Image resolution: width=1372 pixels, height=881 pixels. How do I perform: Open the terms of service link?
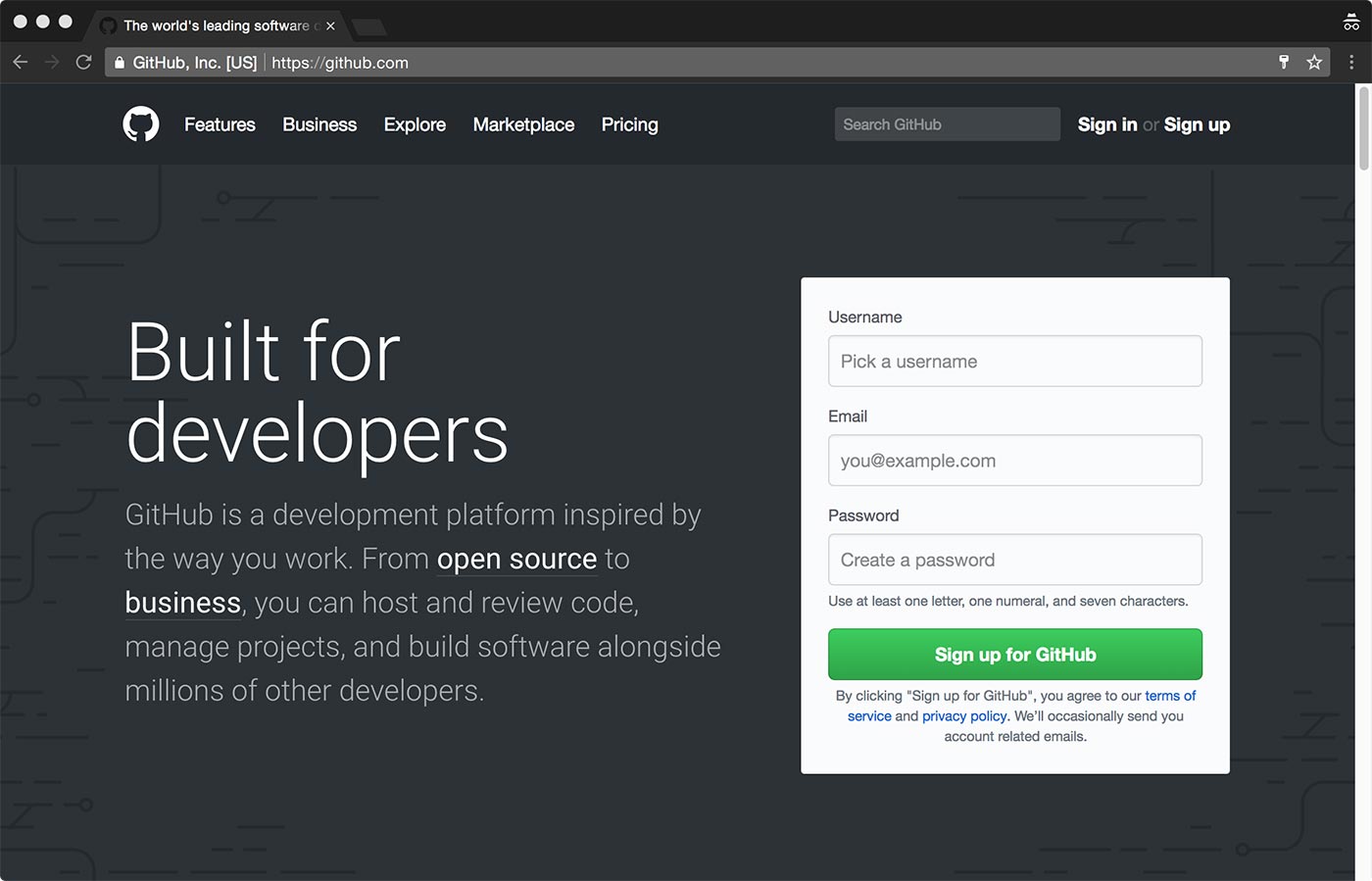(1170, 696)
